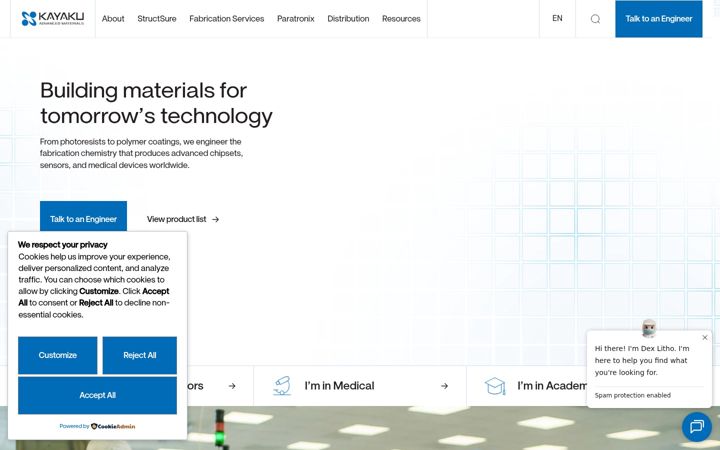Select the I'm in Medical card
Viewport: 720px width, 450px height.
coord(360,386)
